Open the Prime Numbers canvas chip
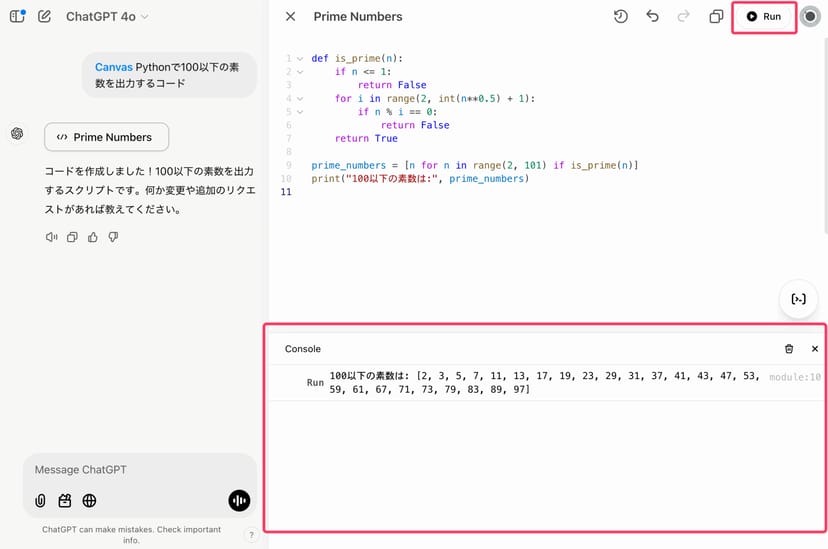The width and height of the screenshot is (828, 549). point(106,137)
